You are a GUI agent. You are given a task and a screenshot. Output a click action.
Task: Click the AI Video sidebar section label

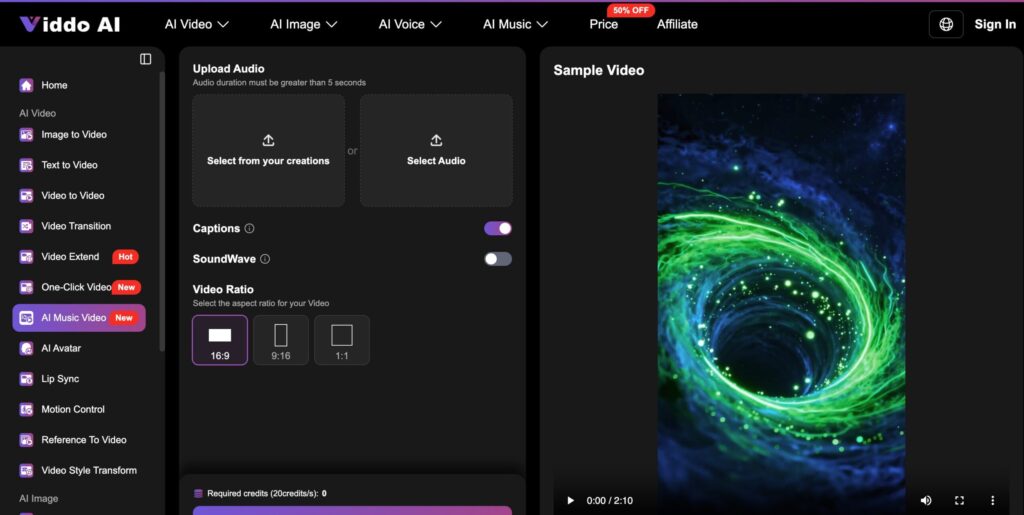(x=37, y=113)
